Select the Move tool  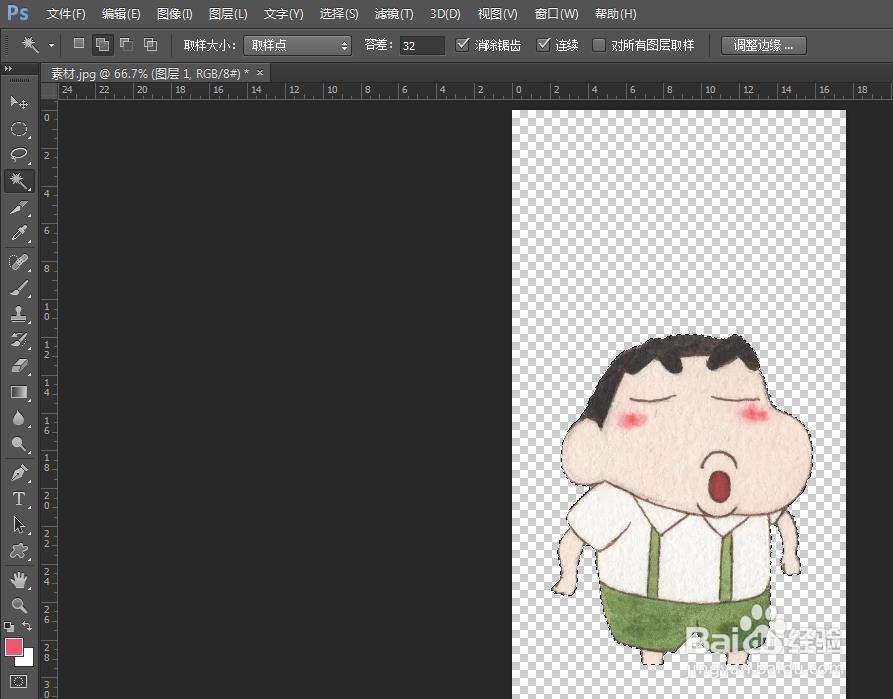[19, 103]
